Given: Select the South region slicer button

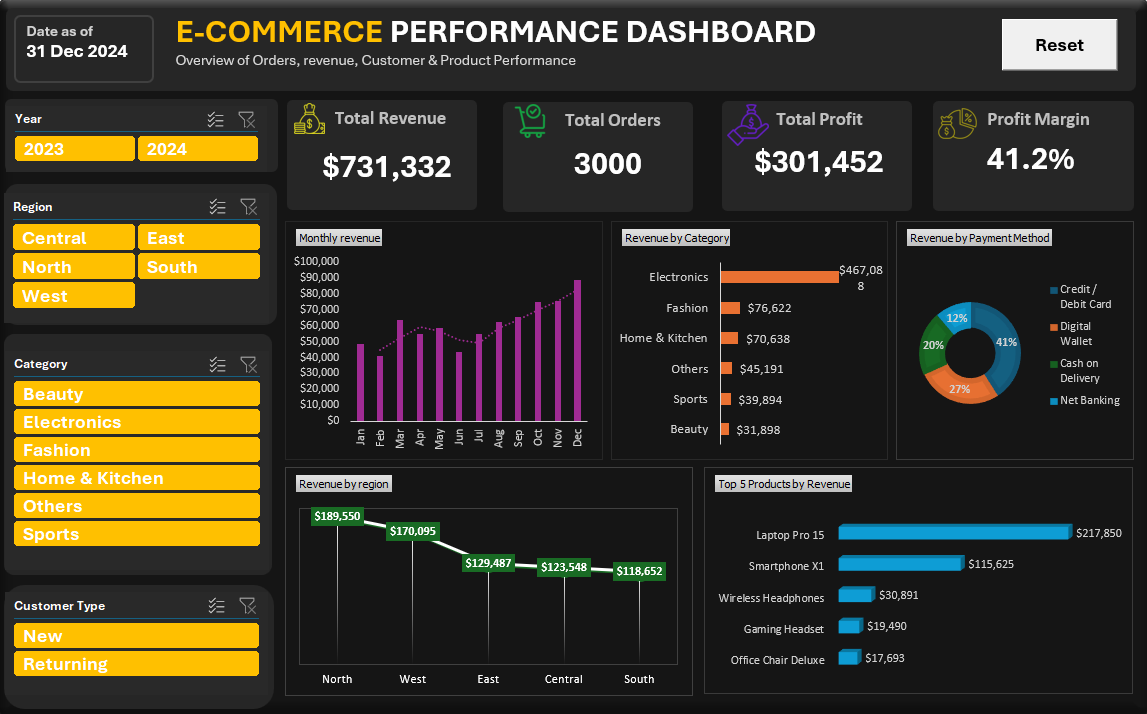Looking at the screenshot, I should (x=198, y=266).
